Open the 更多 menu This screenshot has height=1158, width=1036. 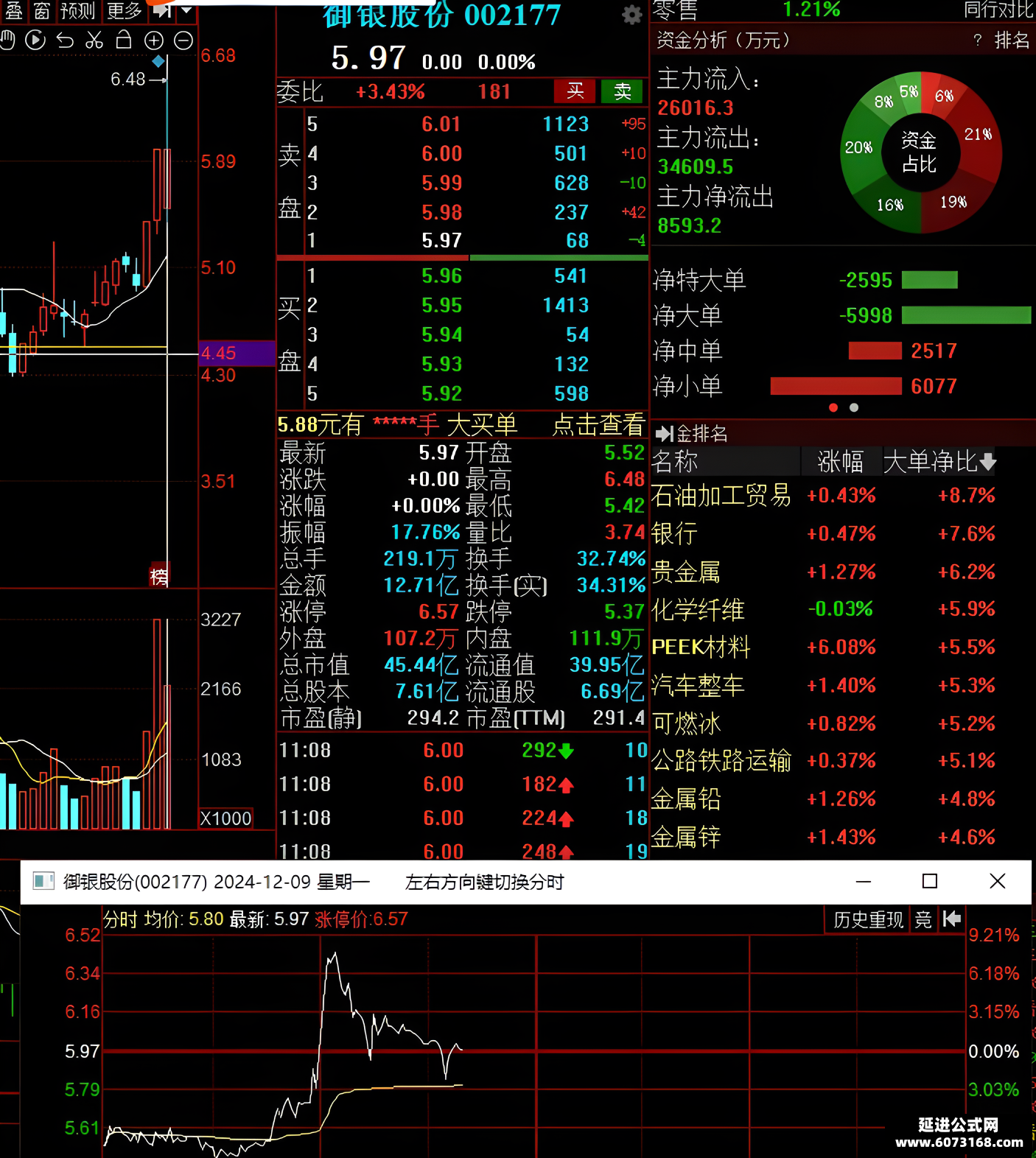point(124,11)
